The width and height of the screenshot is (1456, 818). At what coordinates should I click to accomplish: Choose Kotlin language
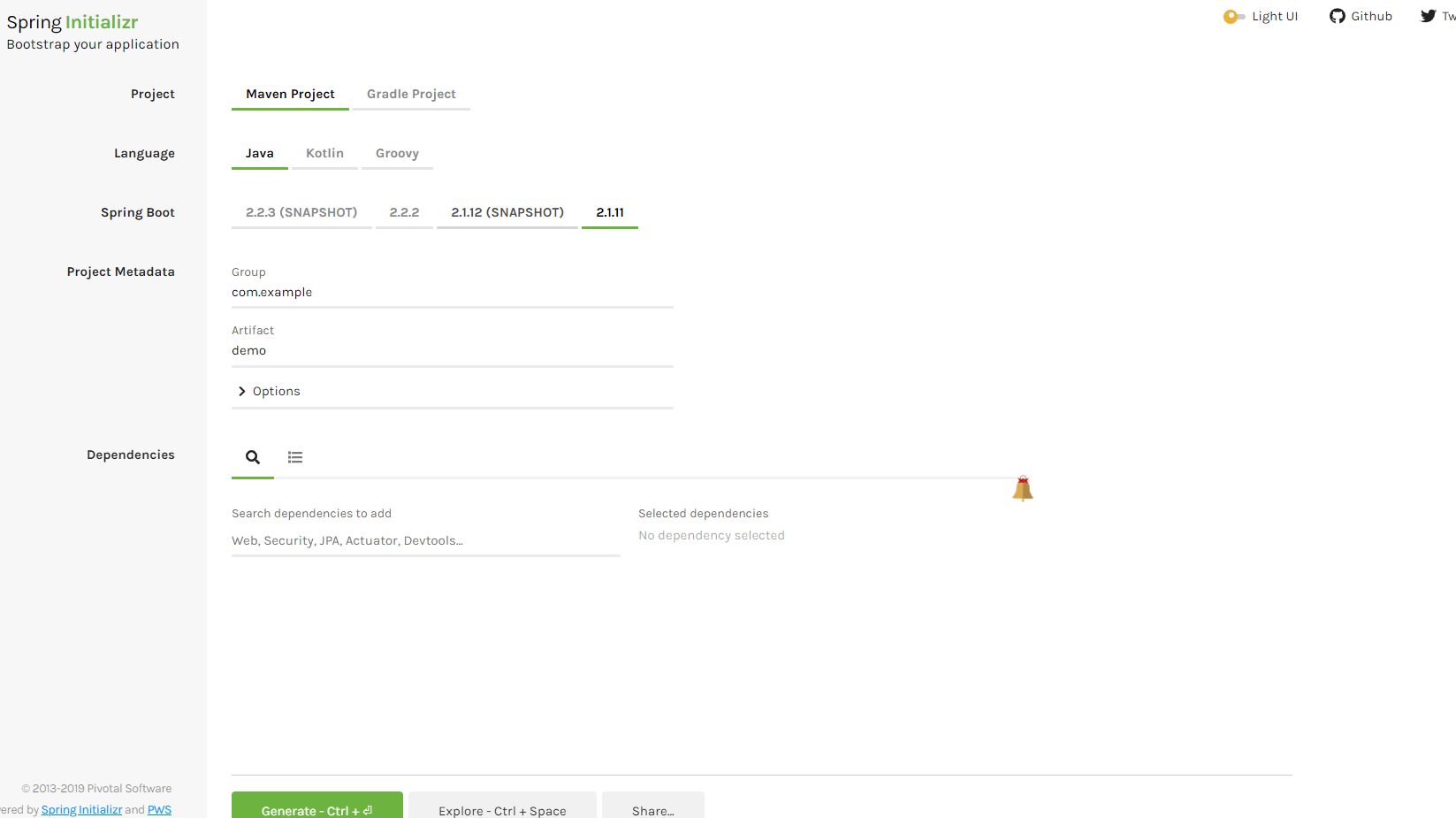[324, 154]
